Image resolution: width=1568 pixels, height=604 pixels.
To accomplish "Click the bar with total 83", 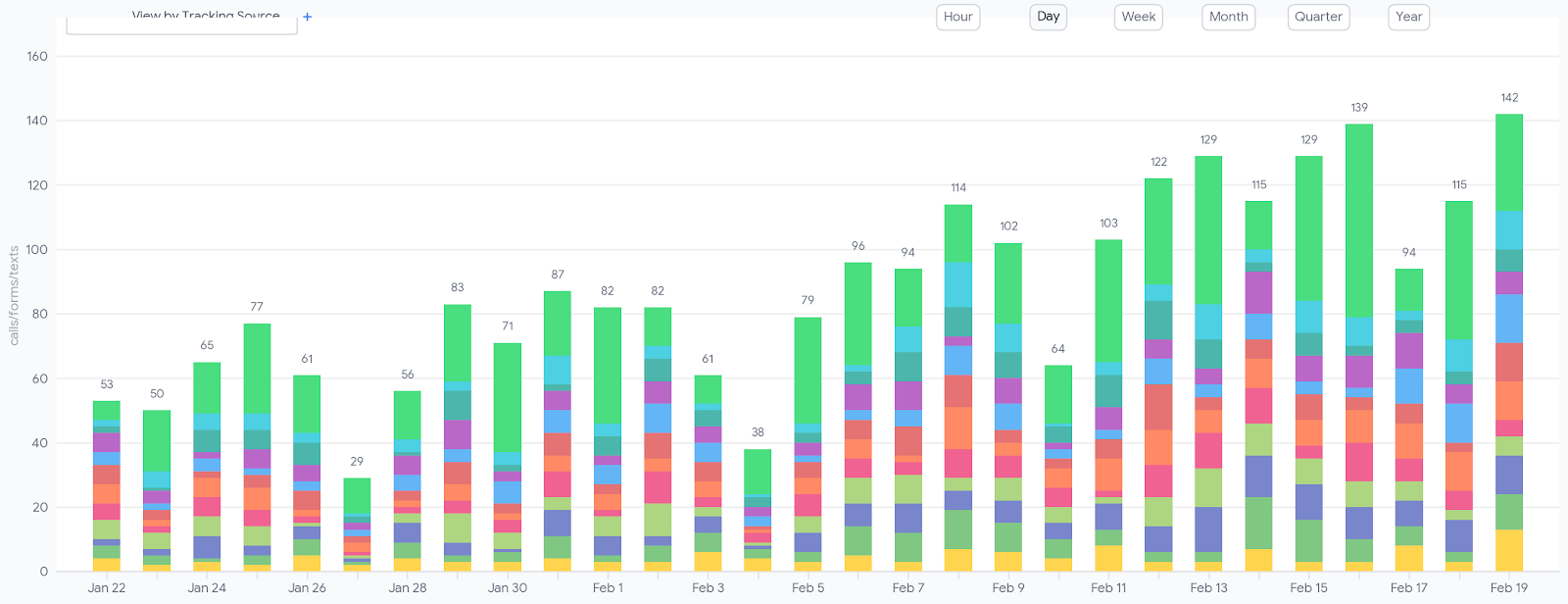I will (x=458, y=438).
